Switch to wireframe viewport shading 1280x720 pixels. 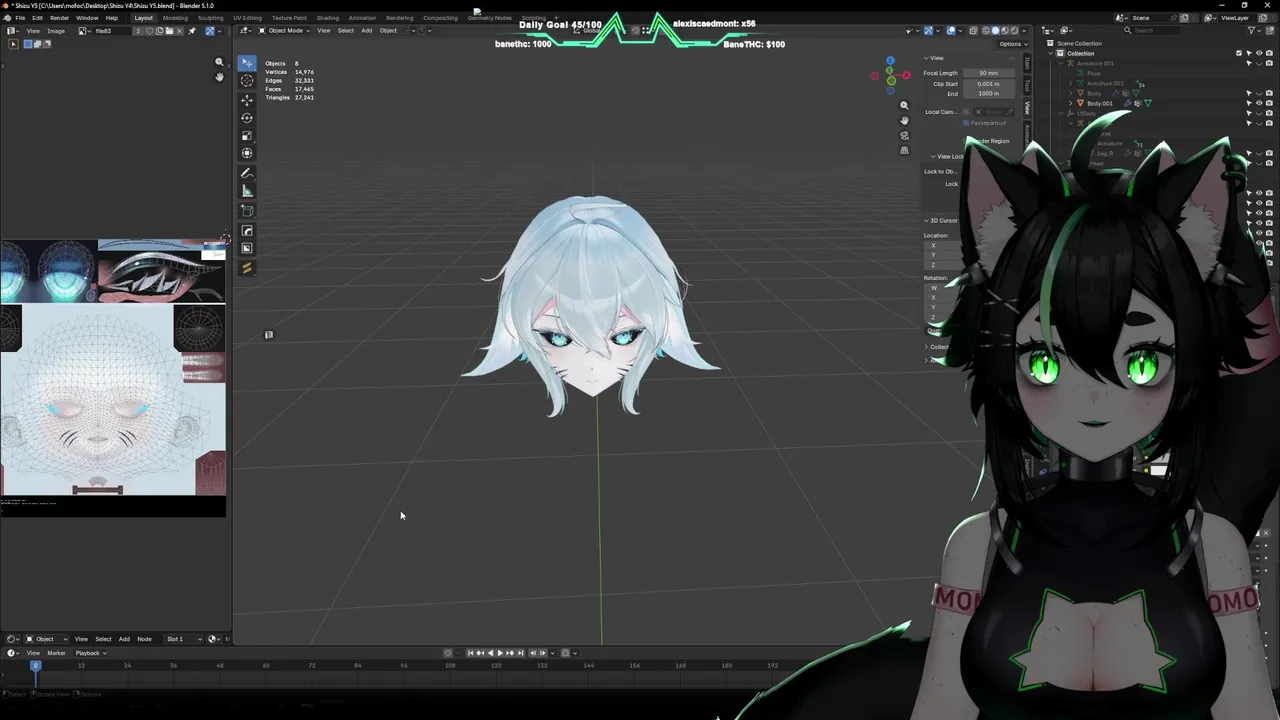tap(986, 31)
